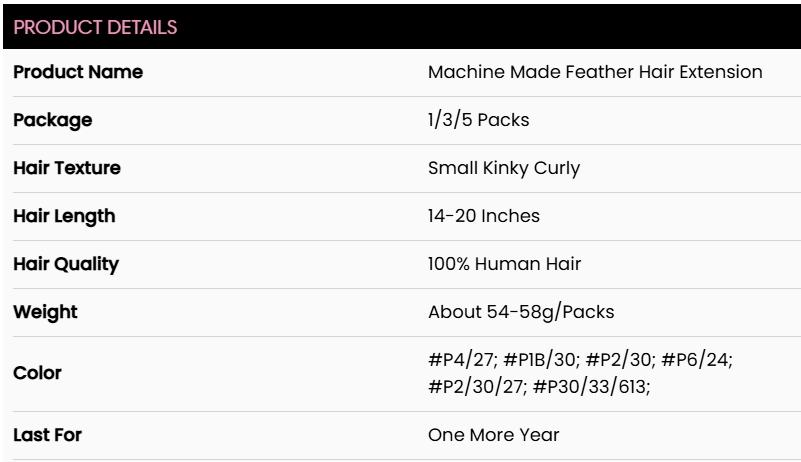Click the 14-20 Inches value
Image resolution: width=801 pixels, height=462 pixels.
[x=474, y=216]
